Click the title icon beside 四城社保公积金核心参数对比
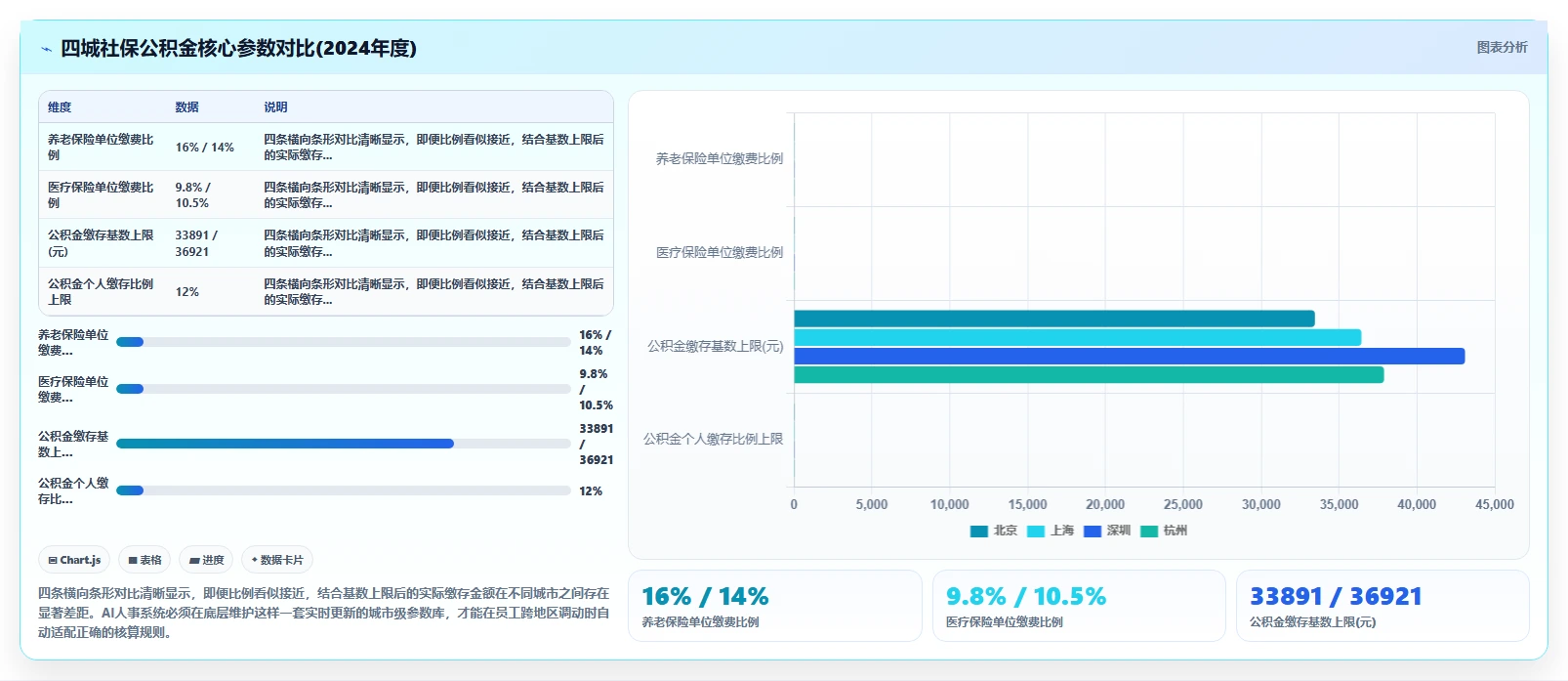Viewport: 1568px width, 681px height. point(46,49)
